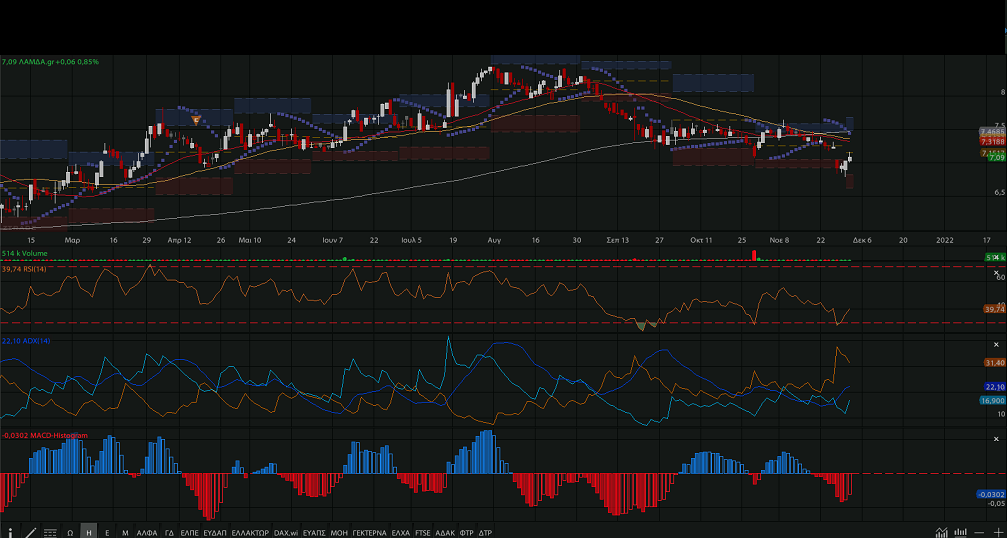Screen dimensions: 1007x538
Task: Close the RSI(14) indicator panel
Action: coord(997,273)
